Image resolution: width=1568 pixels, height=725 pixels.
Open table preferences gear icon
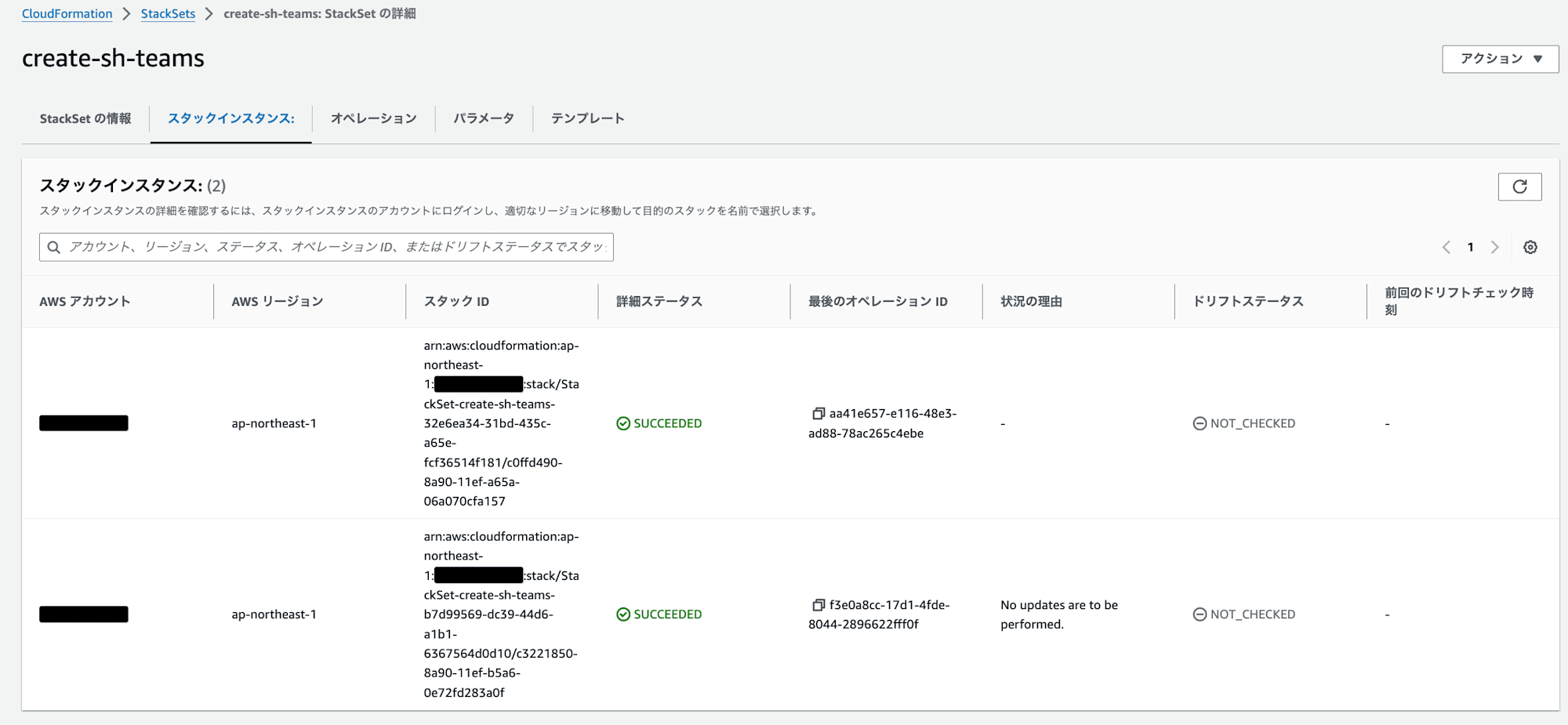click(x=1530, y=248)
